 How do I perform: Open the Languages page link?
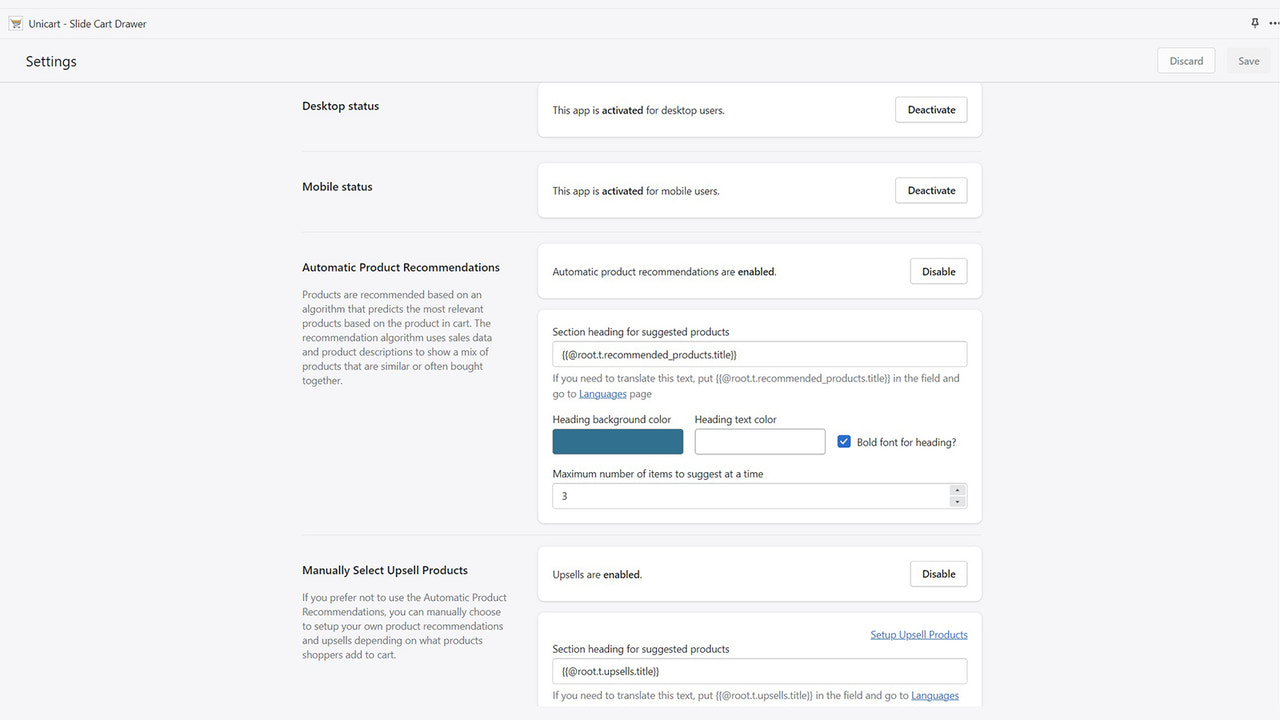pyautogui.click(x=602, y=393)
